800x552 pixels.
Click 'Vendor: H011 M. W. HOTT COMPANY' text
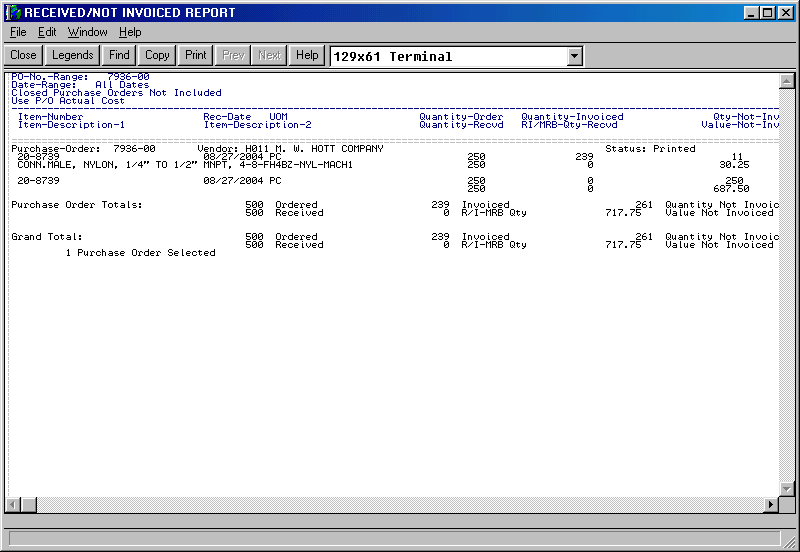point(290,149)
